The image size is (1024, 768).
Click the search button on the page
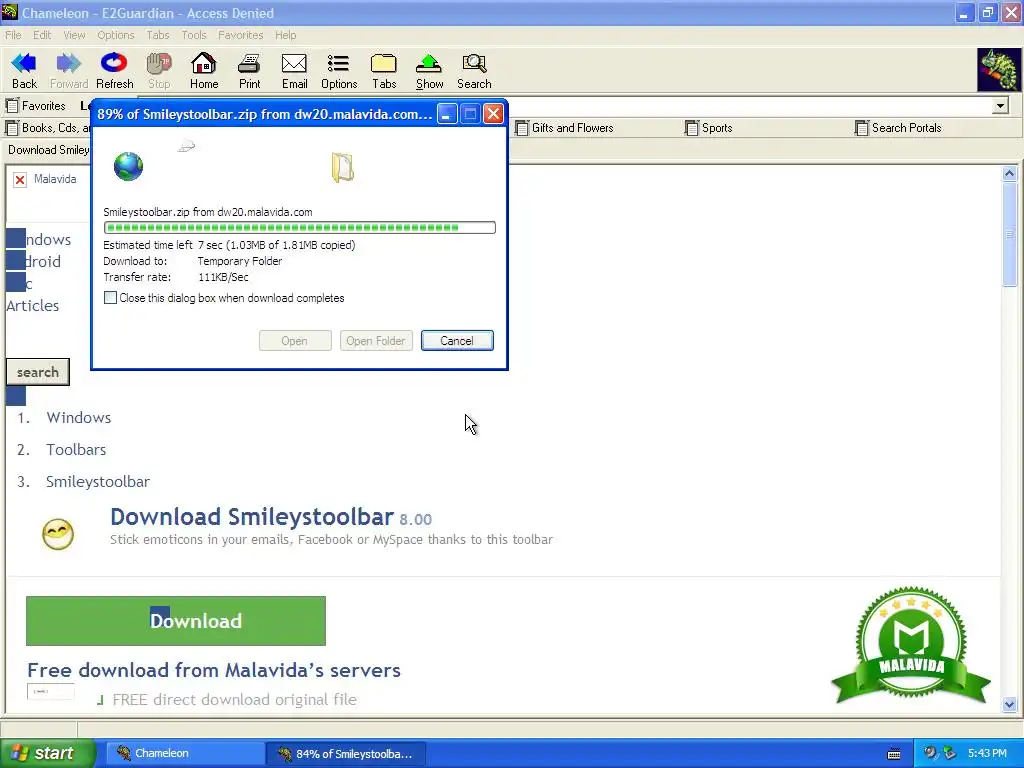pyautogui.click(x=38, y=372)
